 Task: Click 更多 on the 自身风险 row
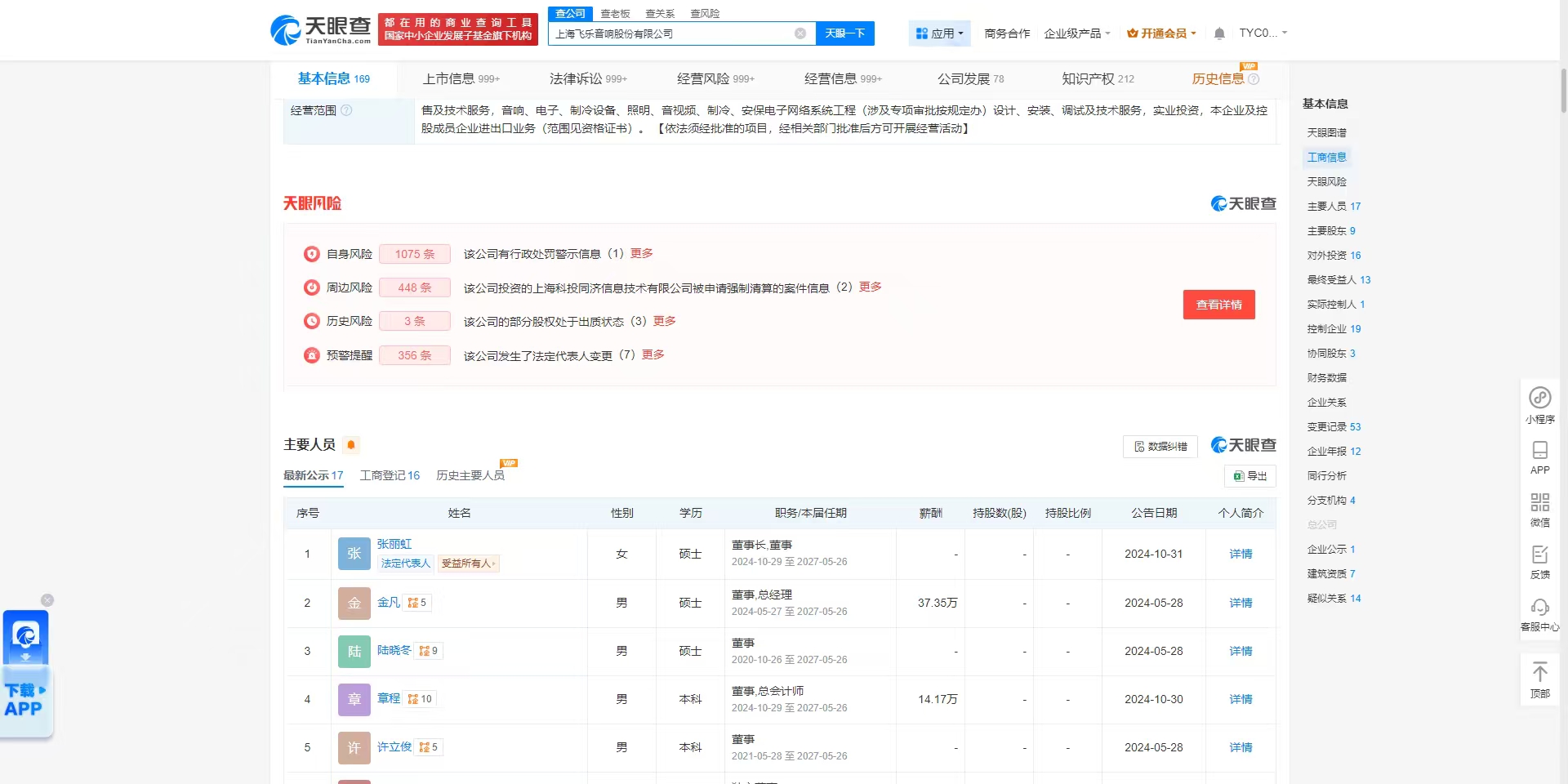(641, 253)
